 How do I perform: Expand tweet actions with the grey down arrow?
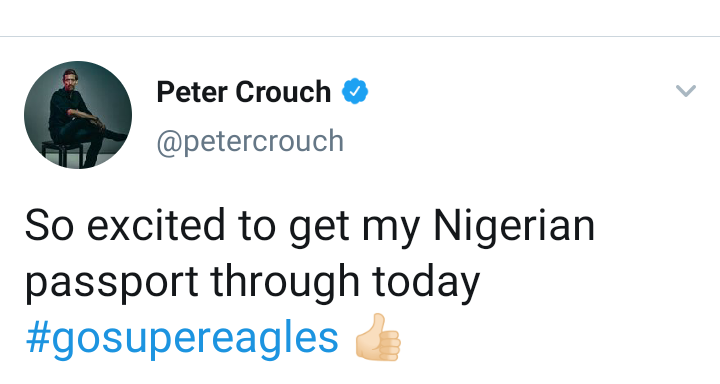(686, 90)
